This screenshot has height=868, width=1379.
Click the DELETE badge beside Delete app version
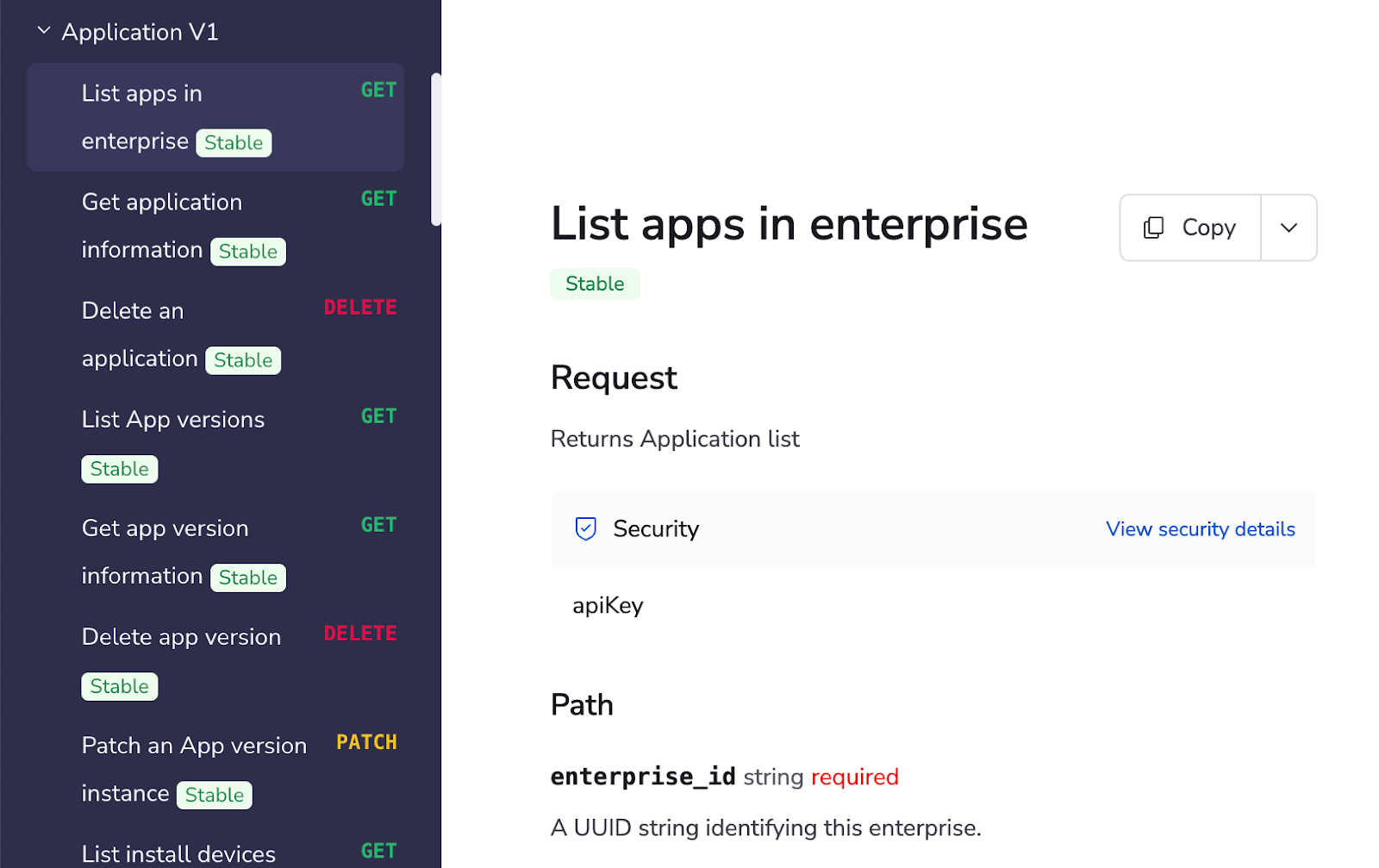click(360, 633)
